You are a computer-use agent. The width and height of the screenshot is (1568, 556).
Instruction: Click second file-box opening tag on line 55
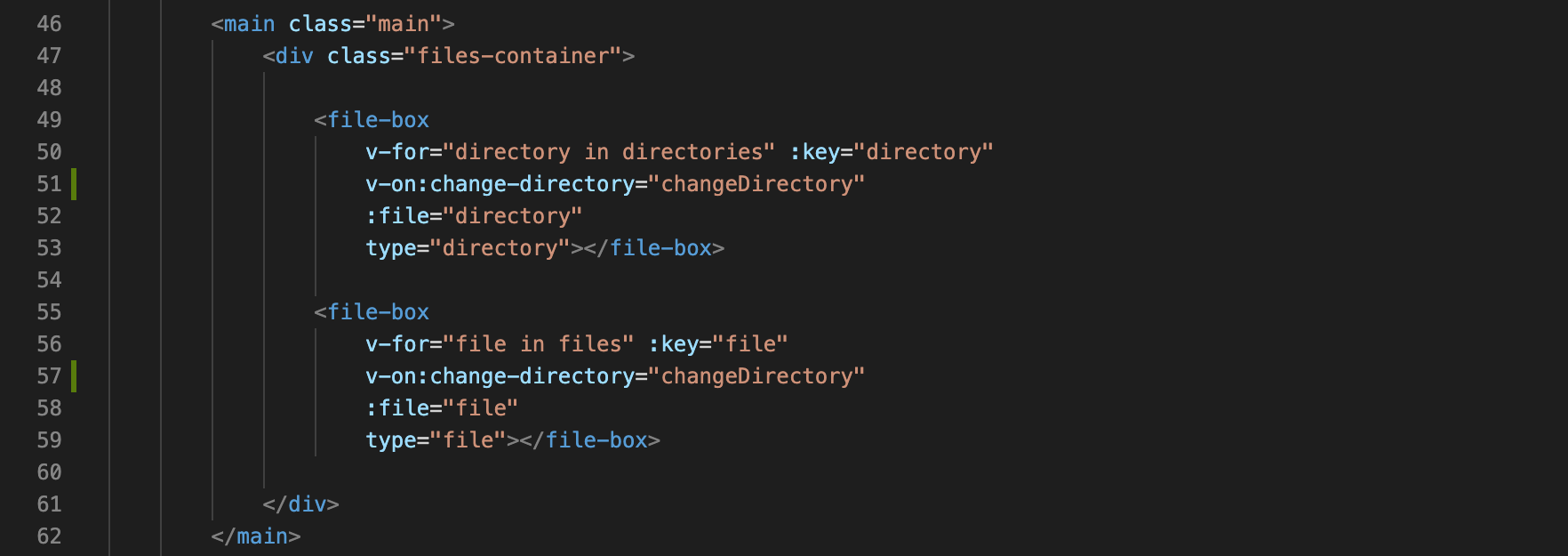[372, 312]
